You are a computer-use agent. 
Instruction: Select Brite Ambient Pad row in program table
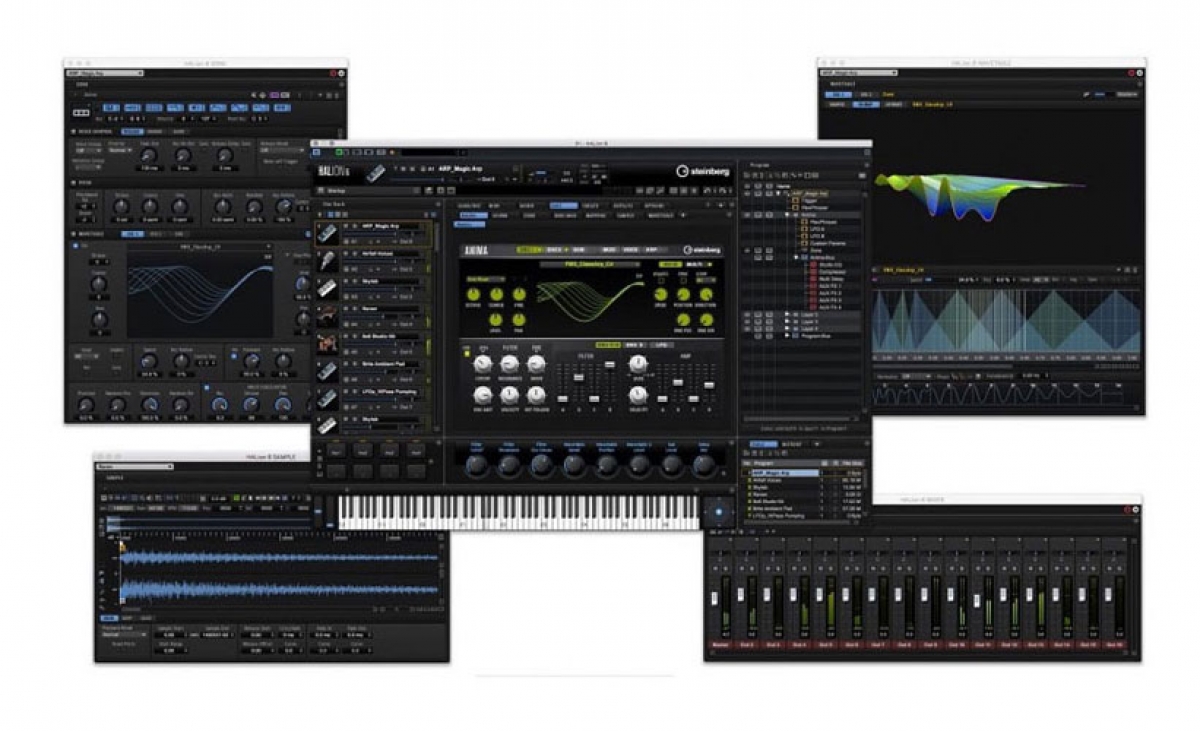point(805,508)
